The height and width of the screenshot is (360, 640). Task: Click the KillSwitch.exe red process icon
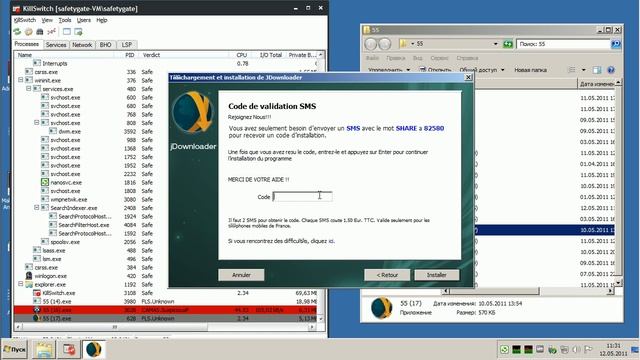pos(37,293)
